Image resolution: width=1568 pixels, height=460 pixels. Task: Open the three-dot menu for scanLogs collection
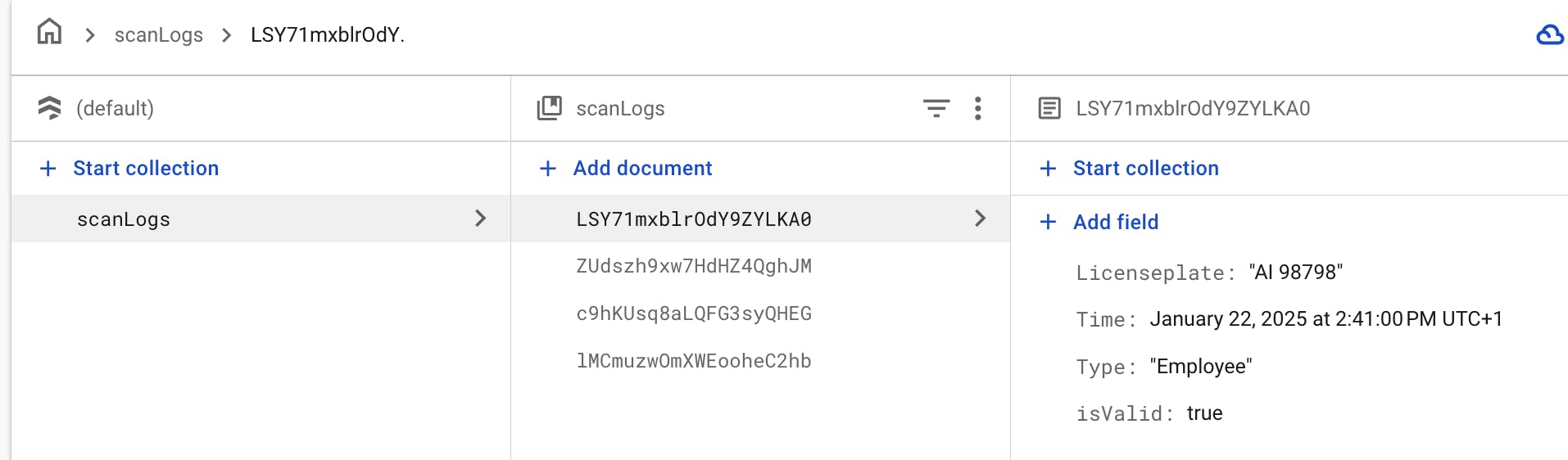click(x=977, y=108)
